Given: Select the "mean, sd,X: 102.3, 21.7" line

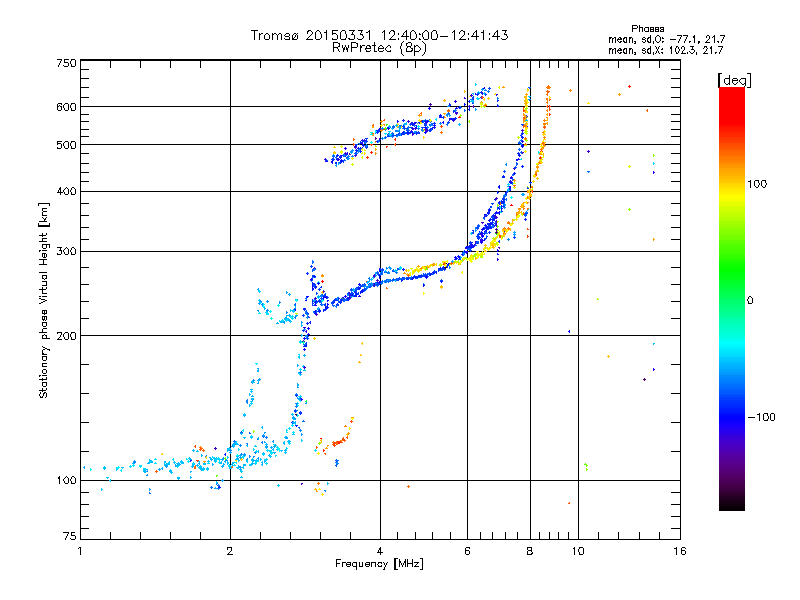Looking at the screenshot, I should click(x=665, y=50).
